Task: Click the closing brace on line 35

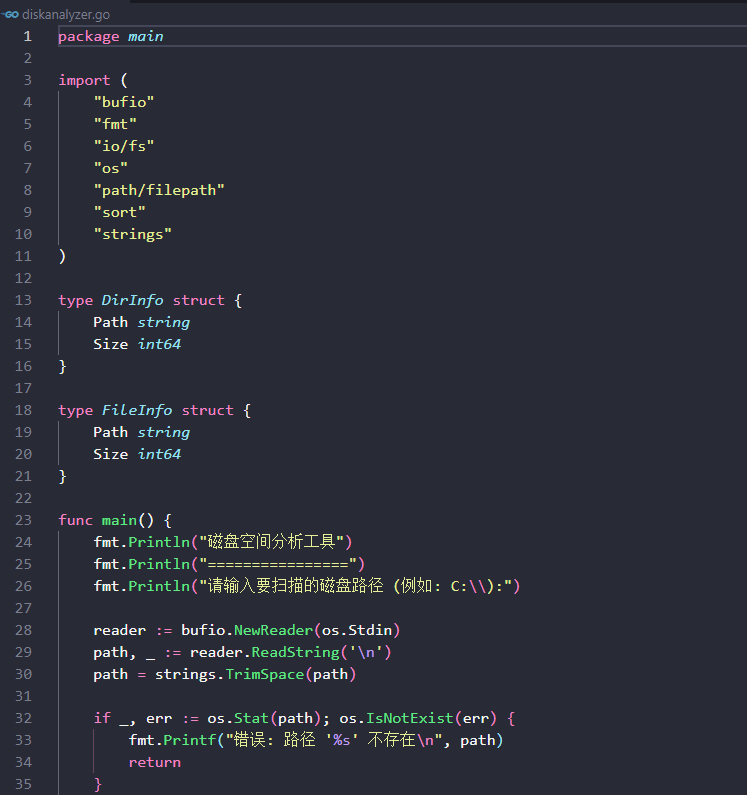Action: tap(98, 784)
